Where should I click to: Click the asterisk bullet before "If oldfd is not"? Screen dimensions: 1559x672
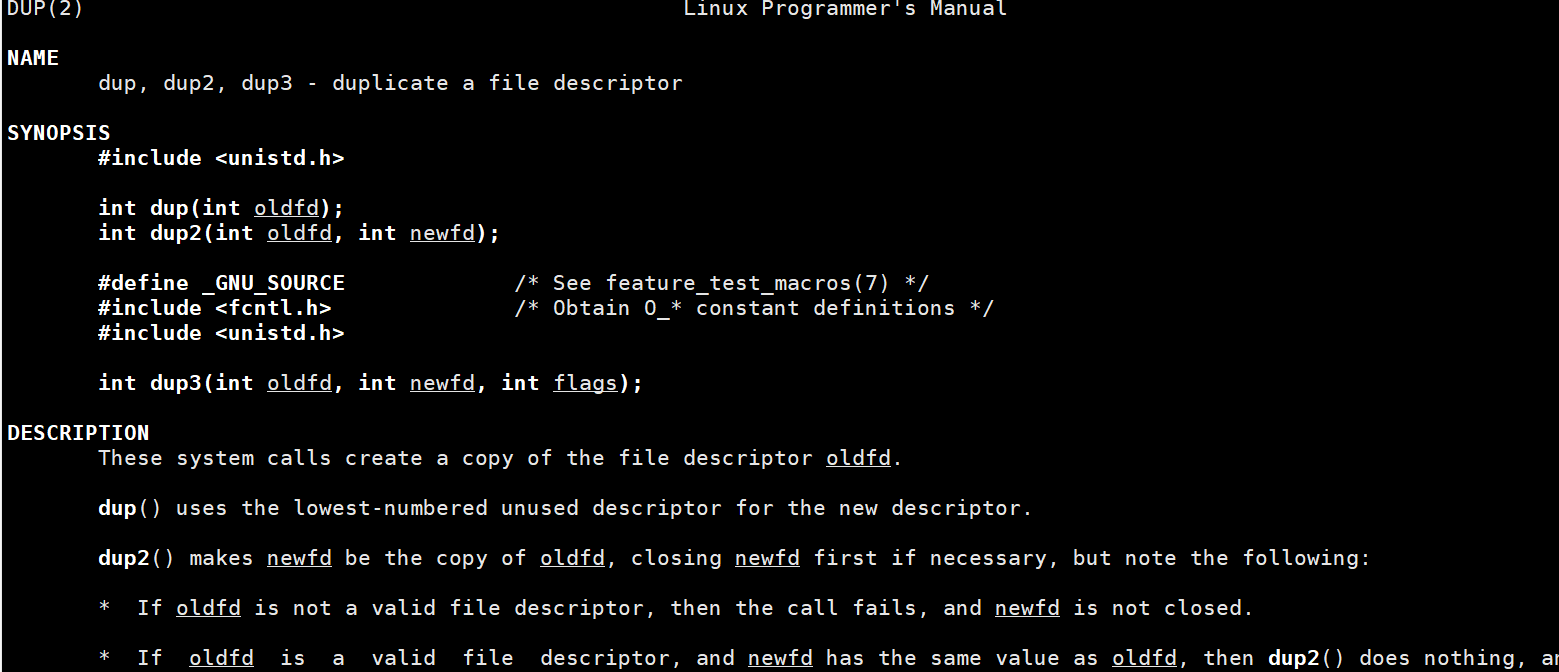[x=105, y=608]
